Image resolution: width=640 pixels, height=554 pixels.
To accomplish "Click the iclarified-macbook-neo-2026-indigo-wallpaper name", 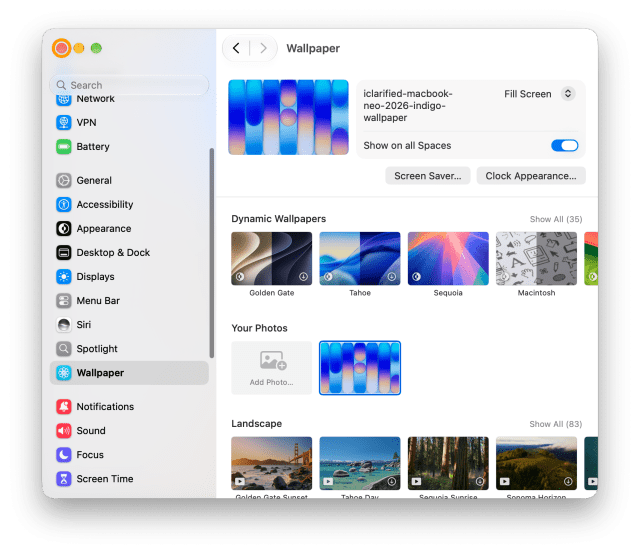I will (x=408, y=106).
